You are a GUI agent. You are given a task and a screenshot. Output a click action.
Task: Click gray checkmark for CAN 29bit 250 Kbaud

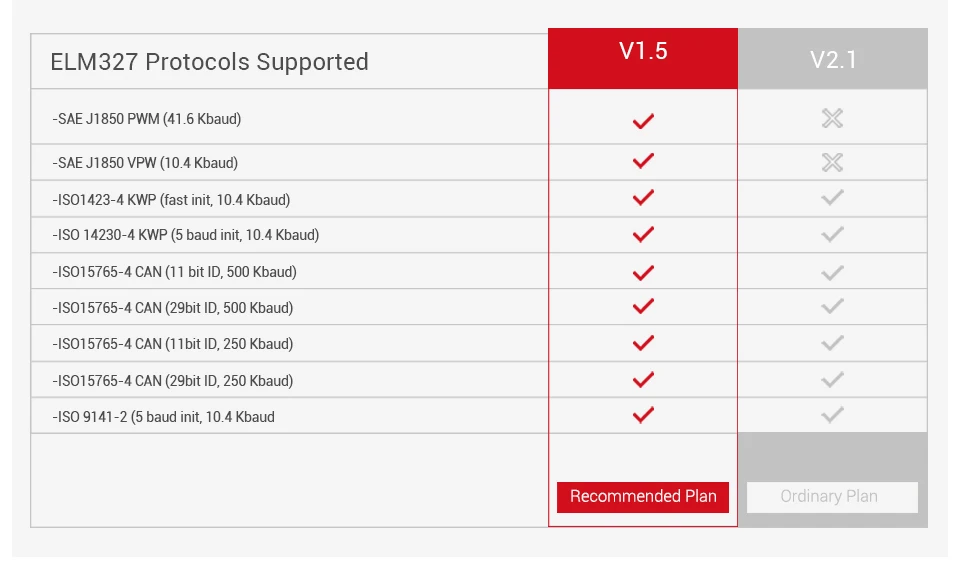832,380
